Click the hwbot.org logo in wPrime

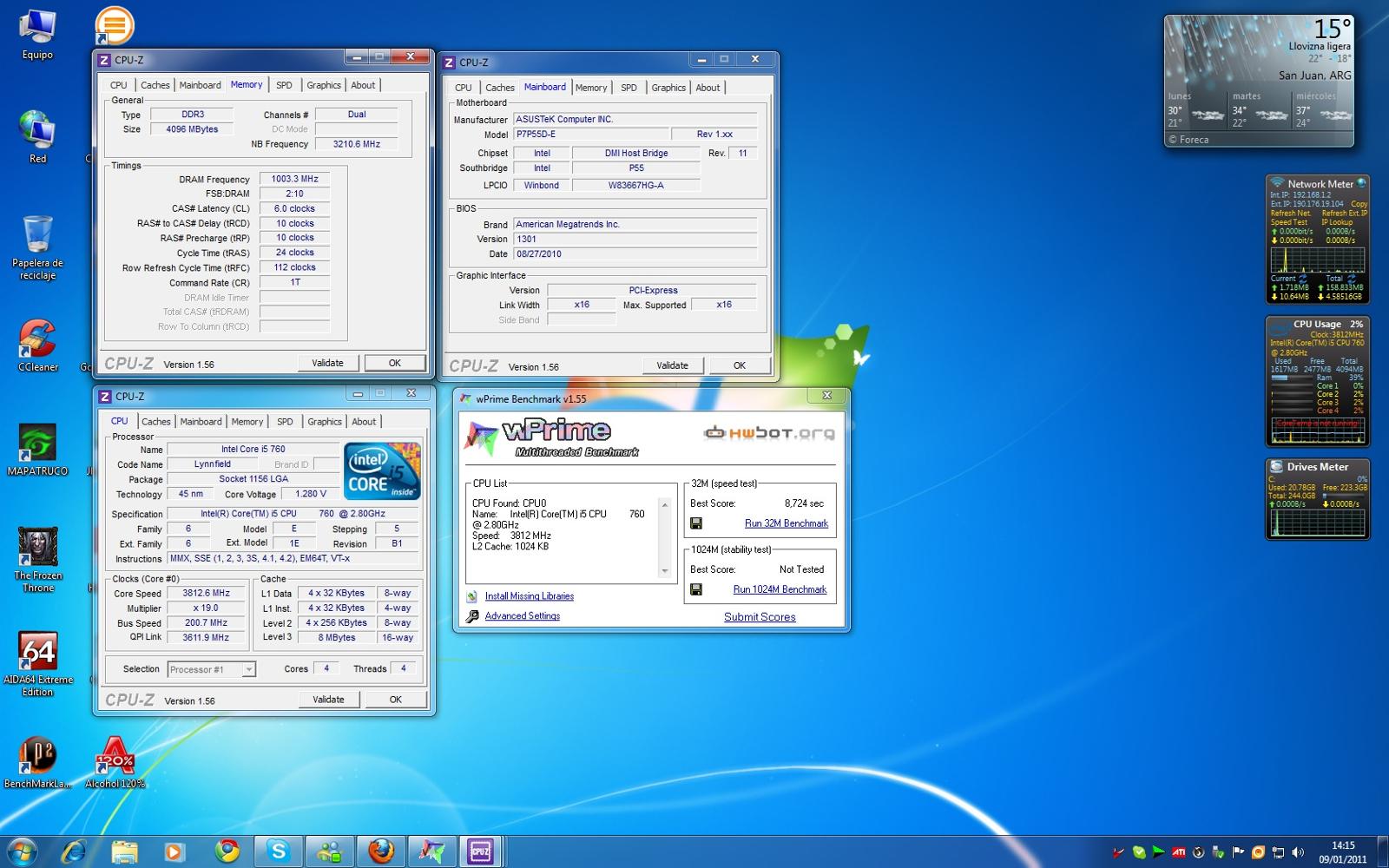769,432
